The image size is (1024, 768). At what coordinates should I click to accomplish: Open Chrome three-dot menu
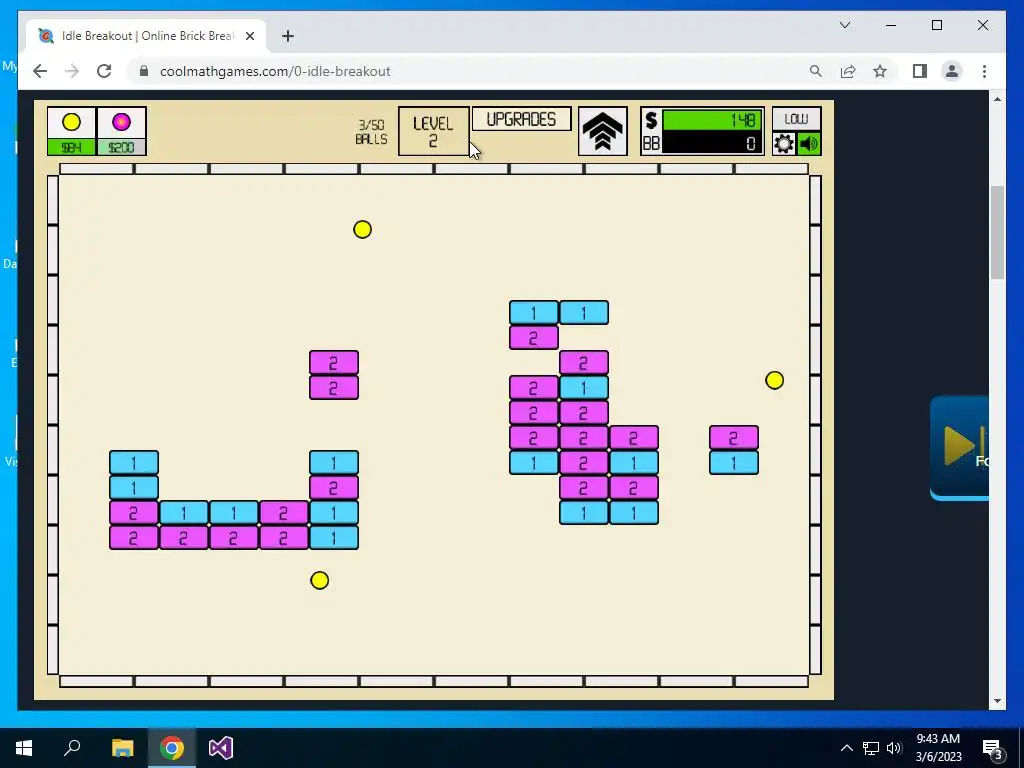[984, 71]
